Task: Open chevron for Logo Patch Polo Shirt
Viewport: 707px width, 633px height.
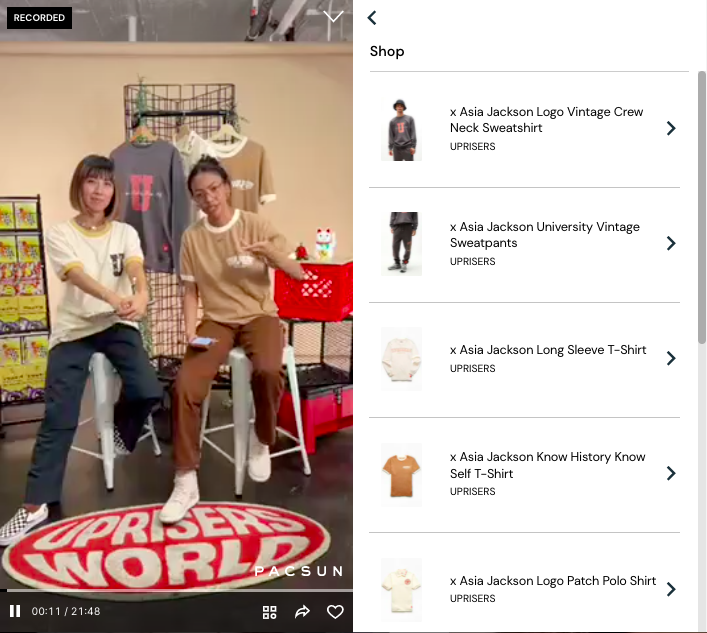Action: (x=671, y=589)
